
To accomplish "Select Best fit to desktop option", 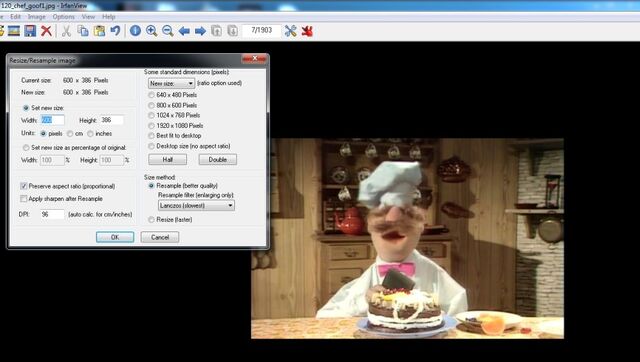I will click(x=151, y=136).
